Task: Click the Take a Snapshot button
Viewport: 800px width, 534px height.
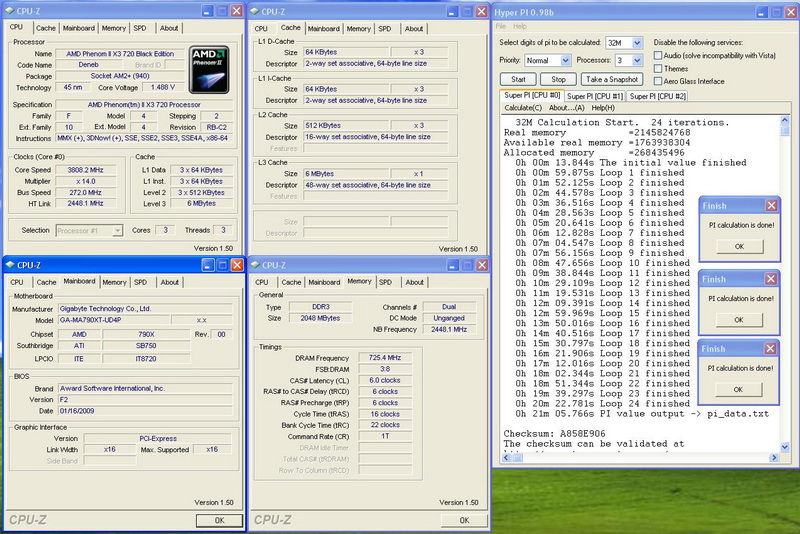Action: pyautogui.click(x=612, y=79)
